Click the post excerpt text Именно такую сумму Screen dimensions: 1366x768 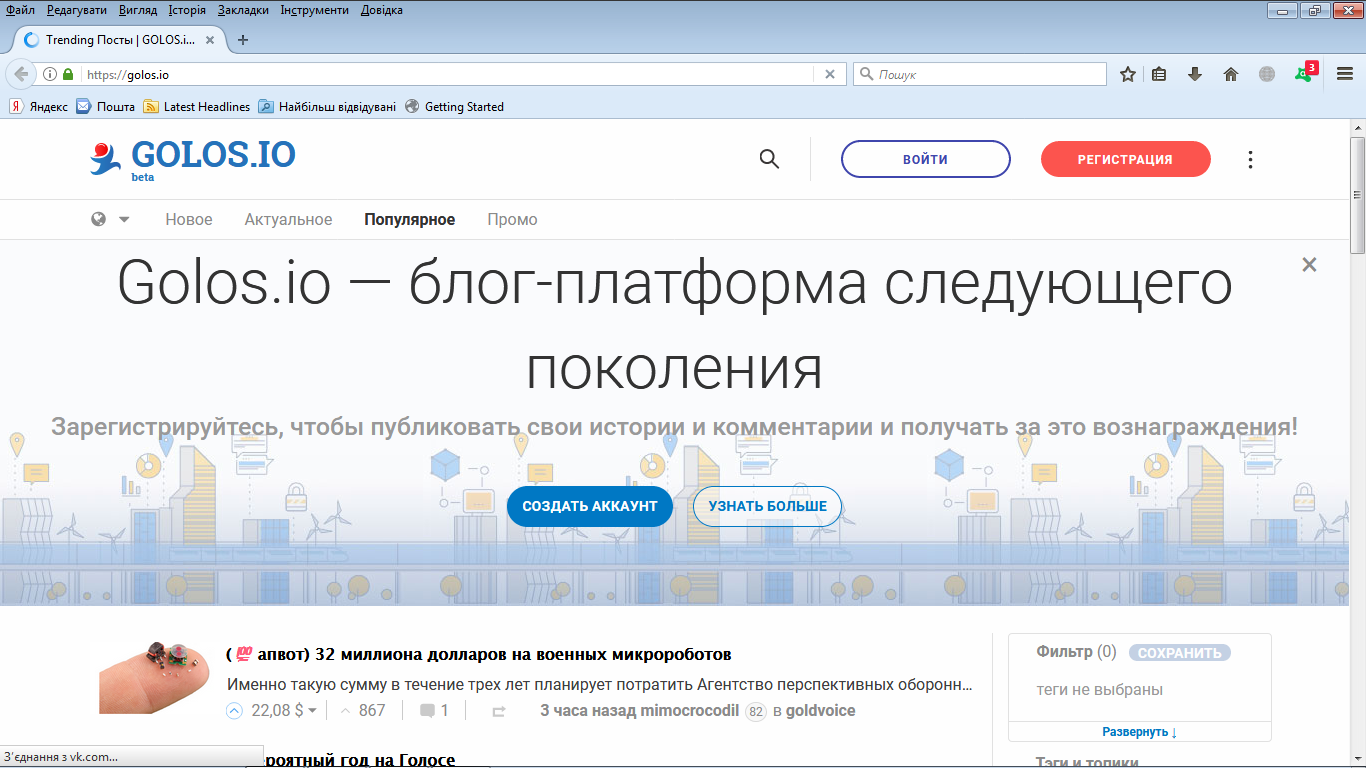click(600, 685)
